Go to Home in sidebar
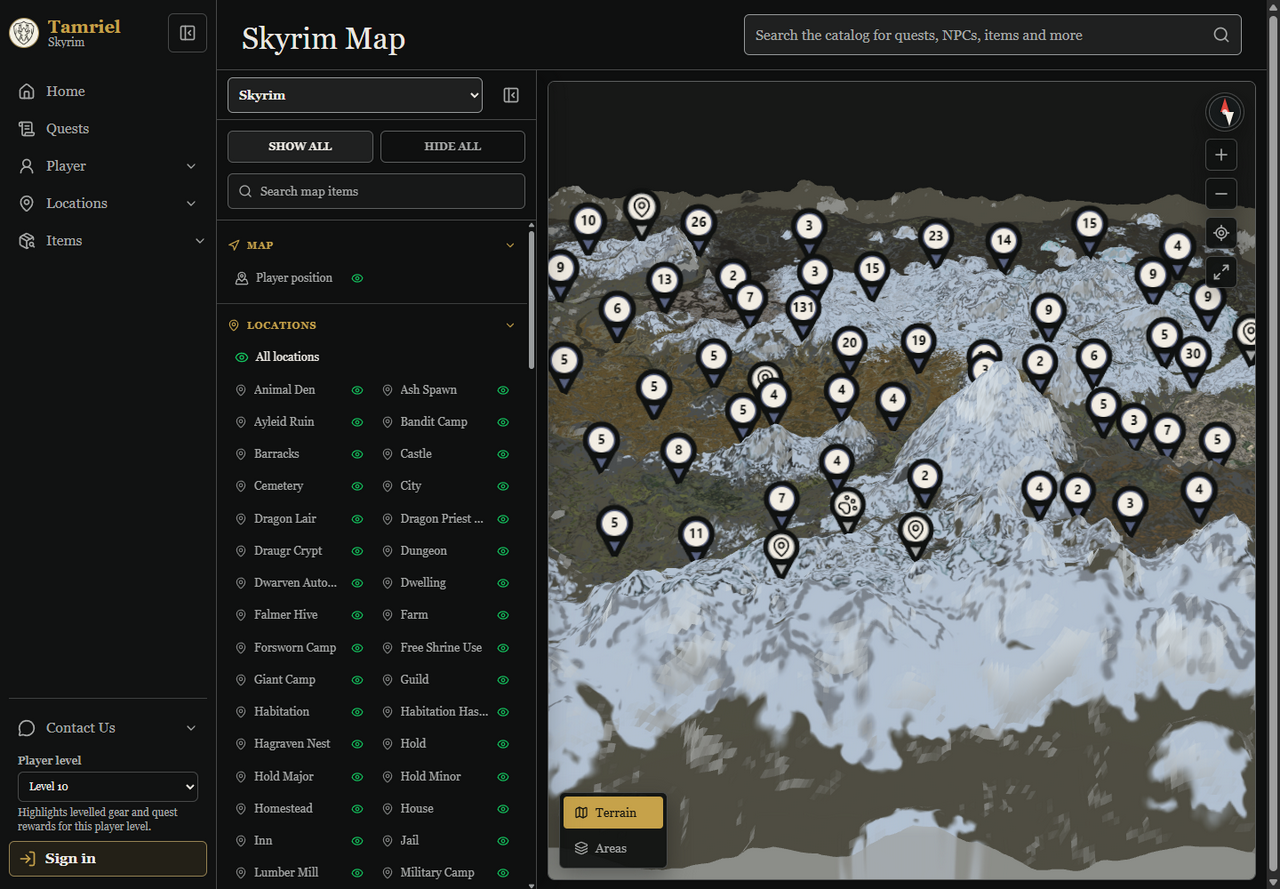The width and height of the screenshot is (1280, 889). (x=108, y=91)
